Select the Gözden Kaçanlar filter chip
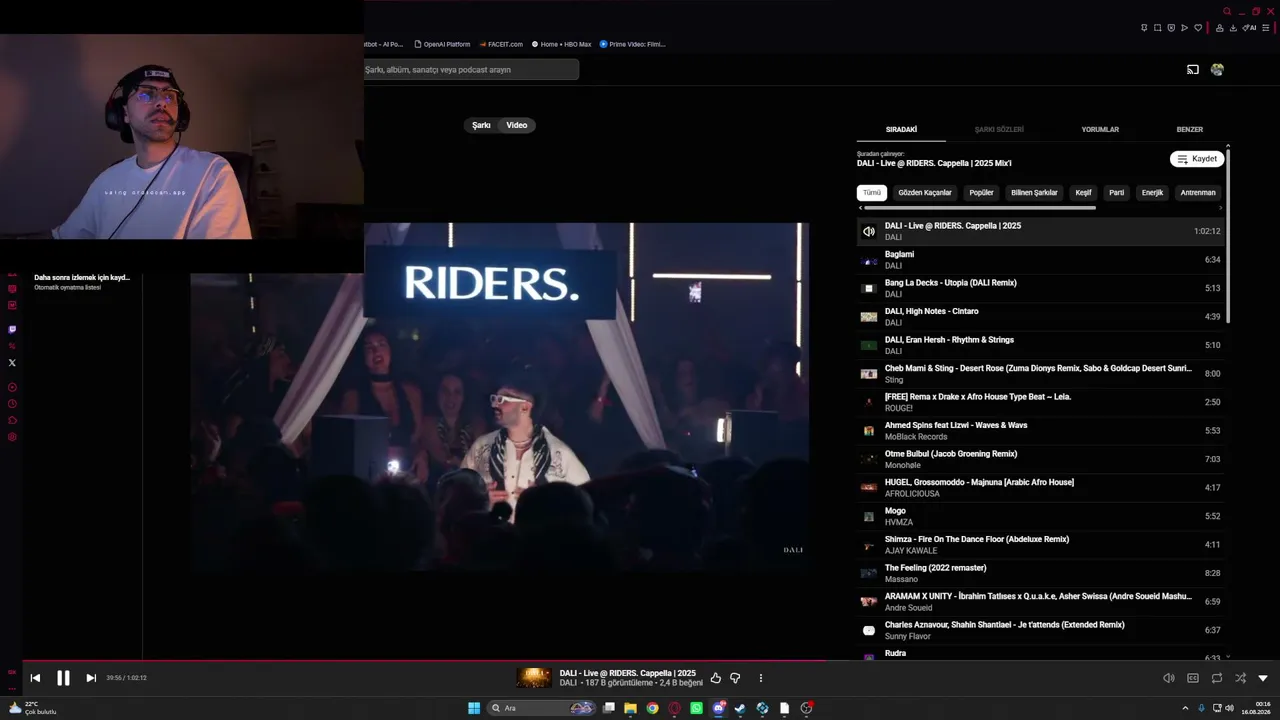 (x=925, y=193)
